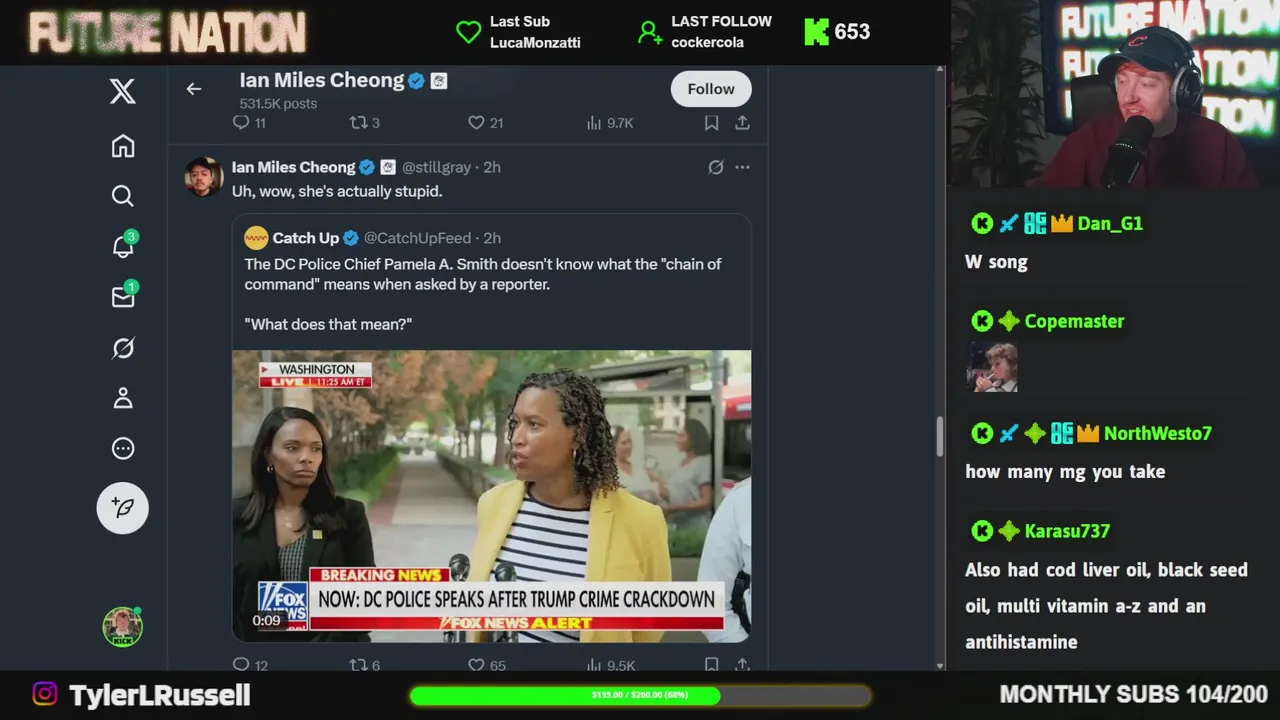View analytics showing 9.5K views
The height and width of the screenshot is (720, 1280).
(610, 665)
